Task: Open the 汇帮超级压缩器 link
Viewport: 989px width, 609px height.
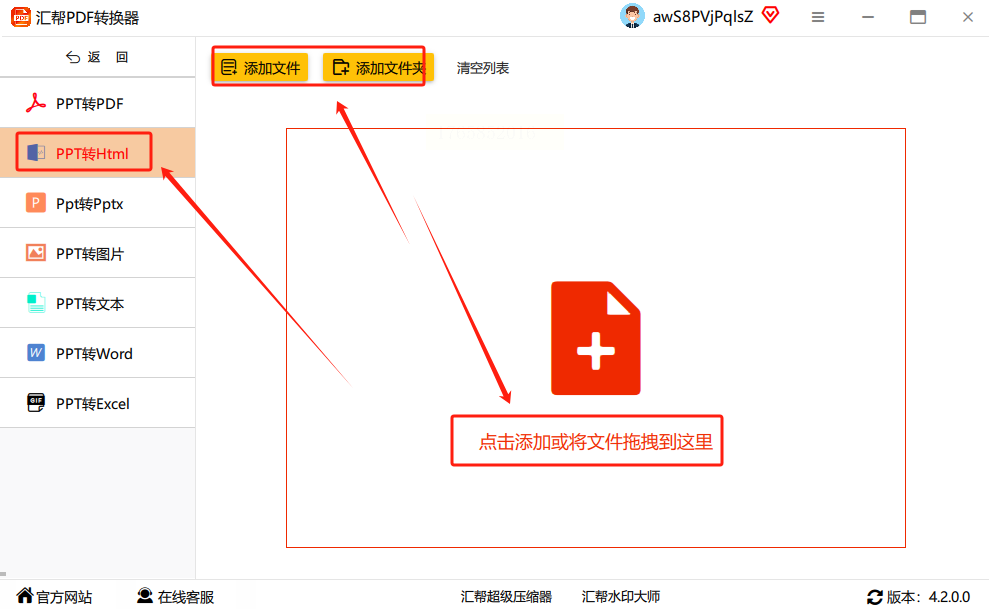Action: [506, 596]
